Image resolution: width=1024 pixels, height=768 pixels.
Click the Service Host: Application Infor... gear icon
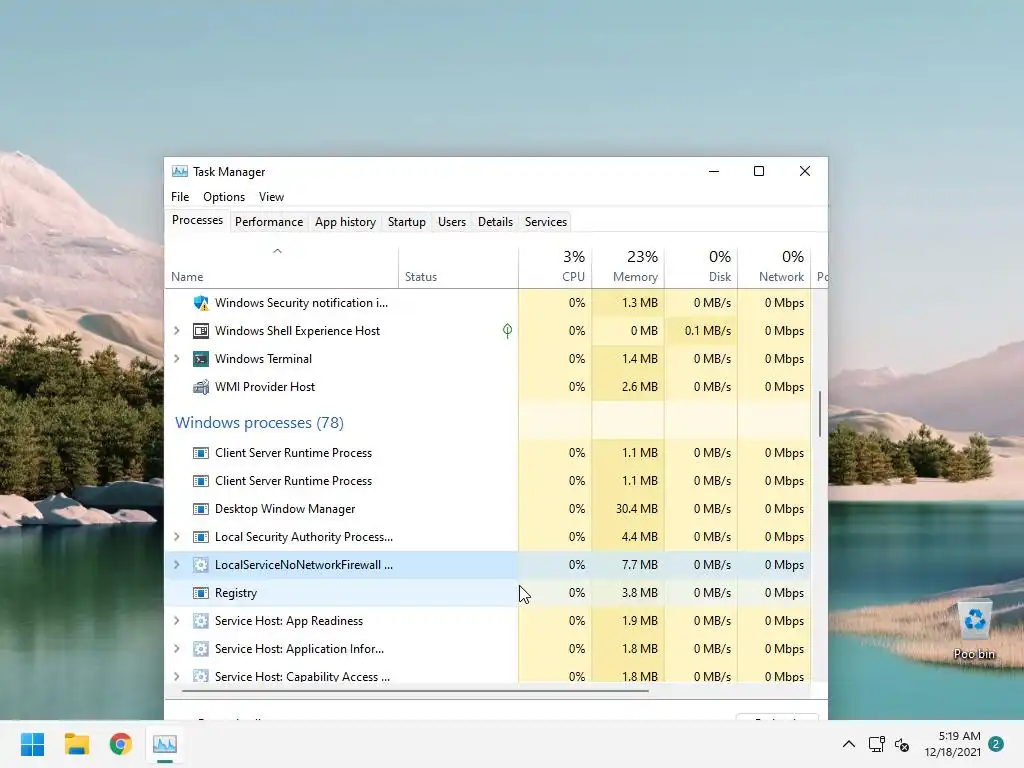200,649
